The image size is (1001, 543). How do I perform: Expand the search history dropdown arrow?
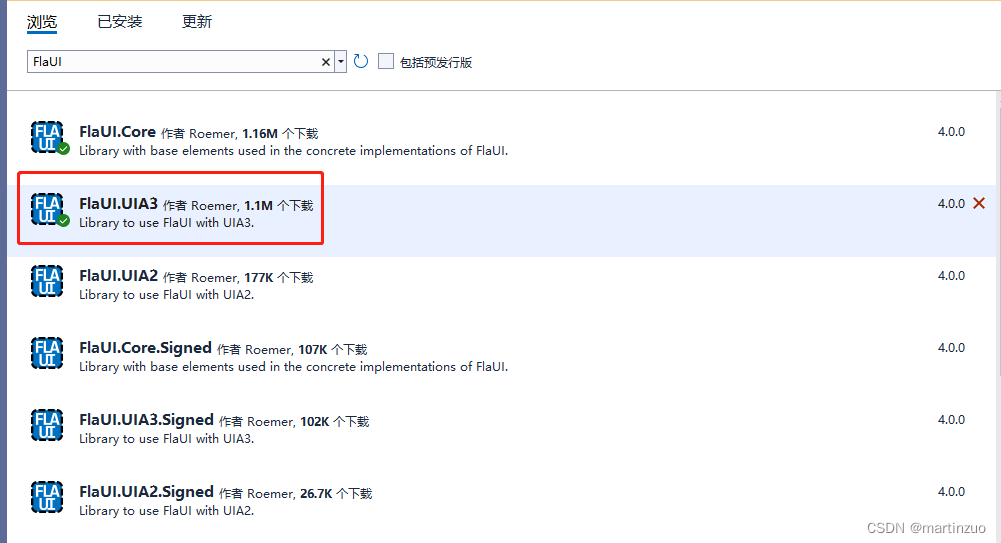(341, 62)
